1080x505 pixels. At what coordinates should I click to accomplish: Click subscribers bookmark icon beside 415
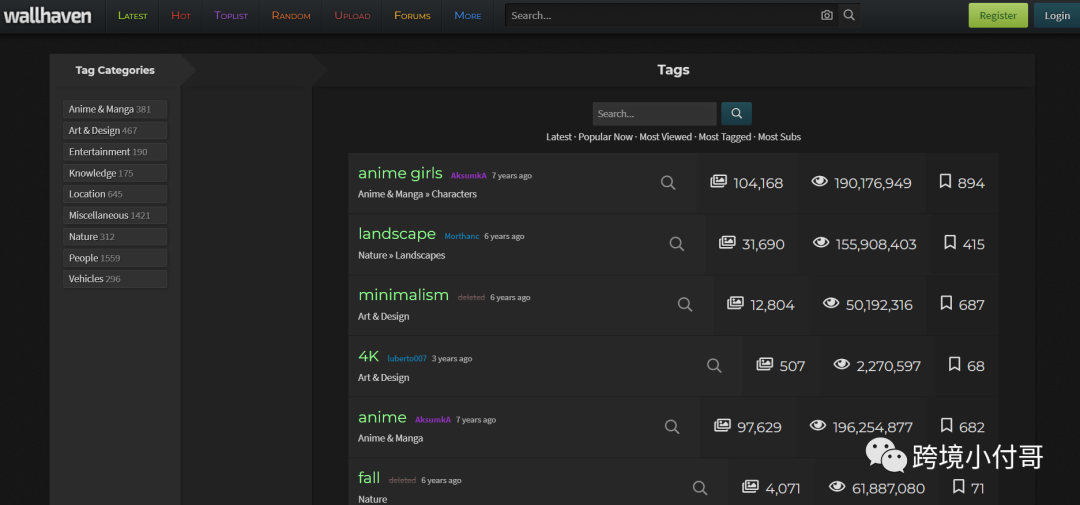pyautogui.click(x=951, y=243)
